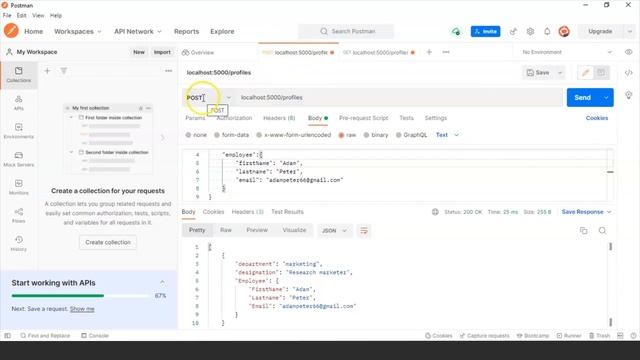The image size is (640, 360).
Task: Open the JSON response format dropdown
Action: click(334, 231)
